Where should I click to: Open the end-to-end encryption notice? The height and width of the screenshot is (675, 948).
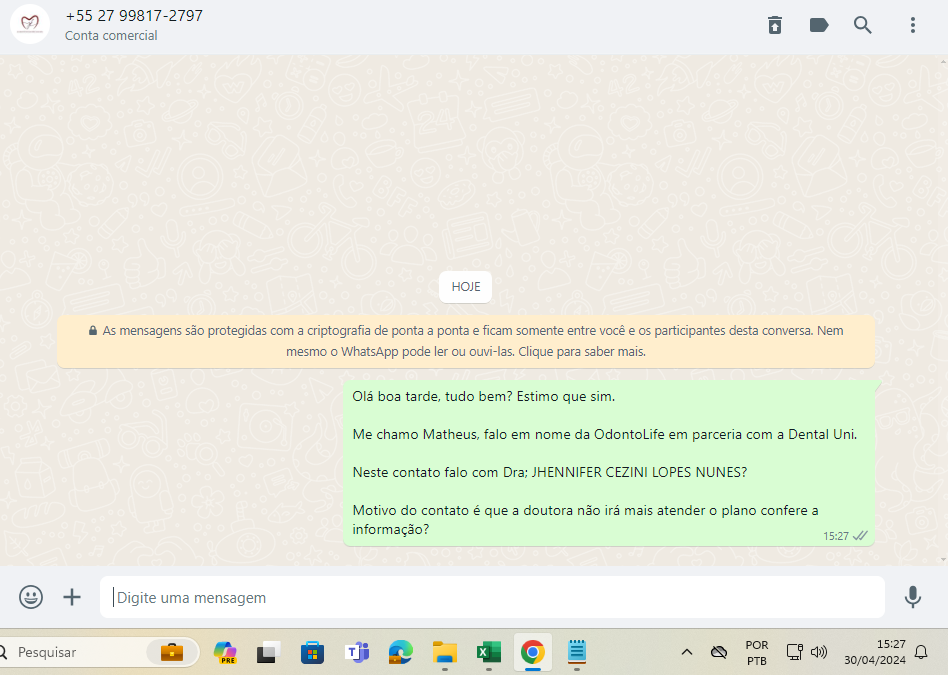[x=466, y=341]
